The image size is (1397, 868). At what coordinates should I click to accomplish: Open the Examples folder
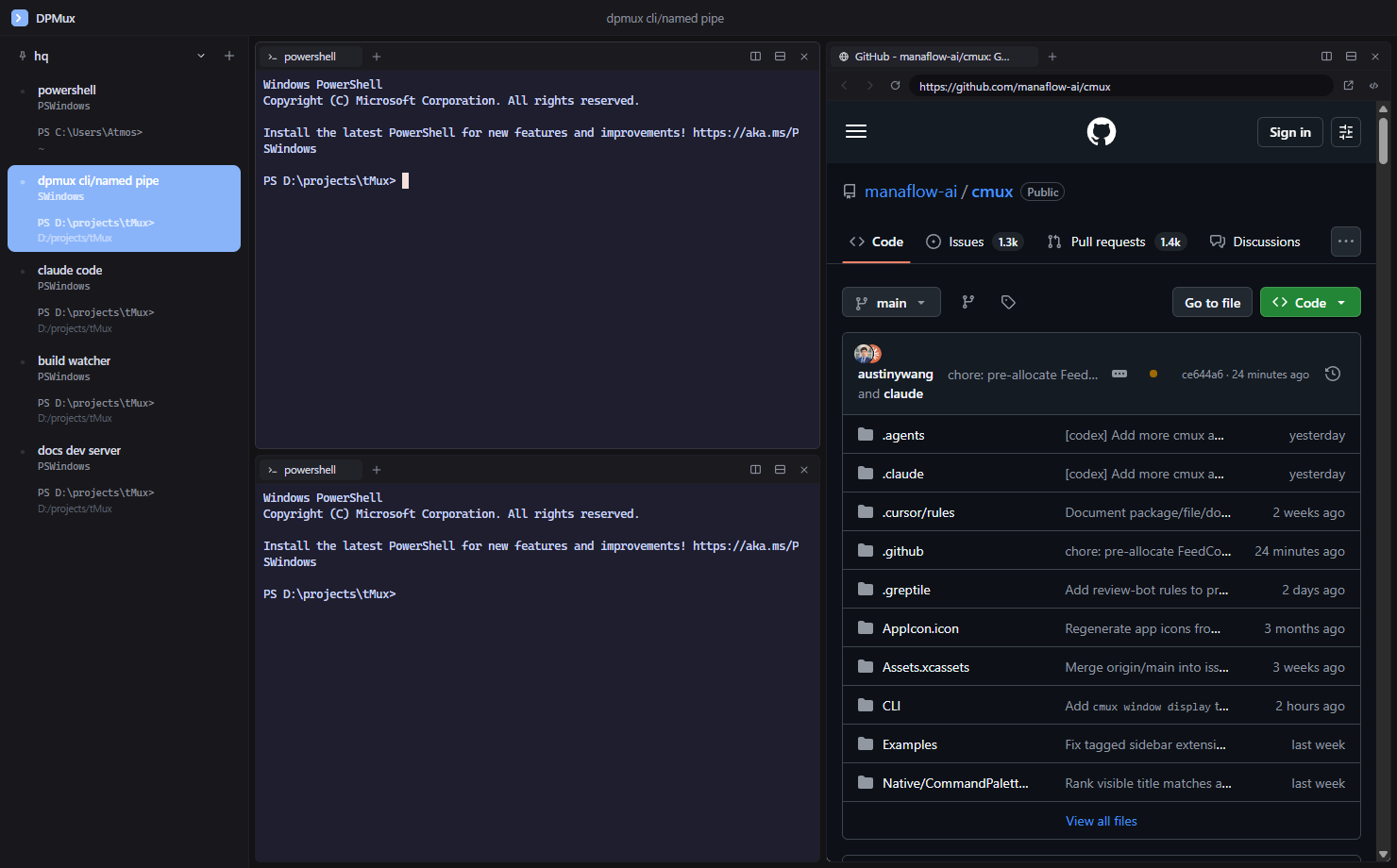pyautogui.click(x=910, y=744)
